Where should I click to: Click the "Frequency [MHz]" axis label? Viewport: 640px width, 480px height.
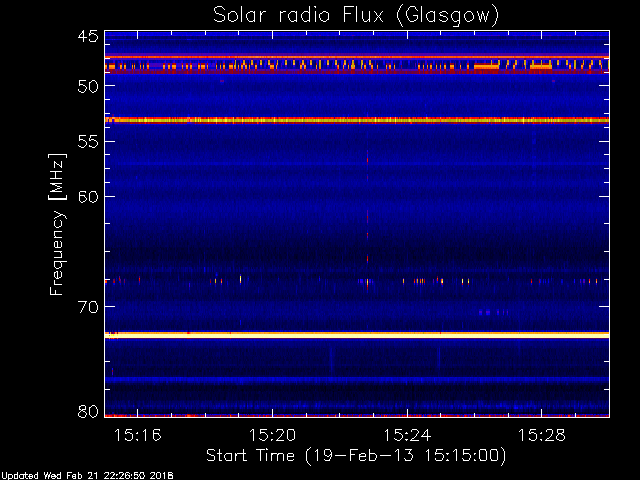click(57, 224)
